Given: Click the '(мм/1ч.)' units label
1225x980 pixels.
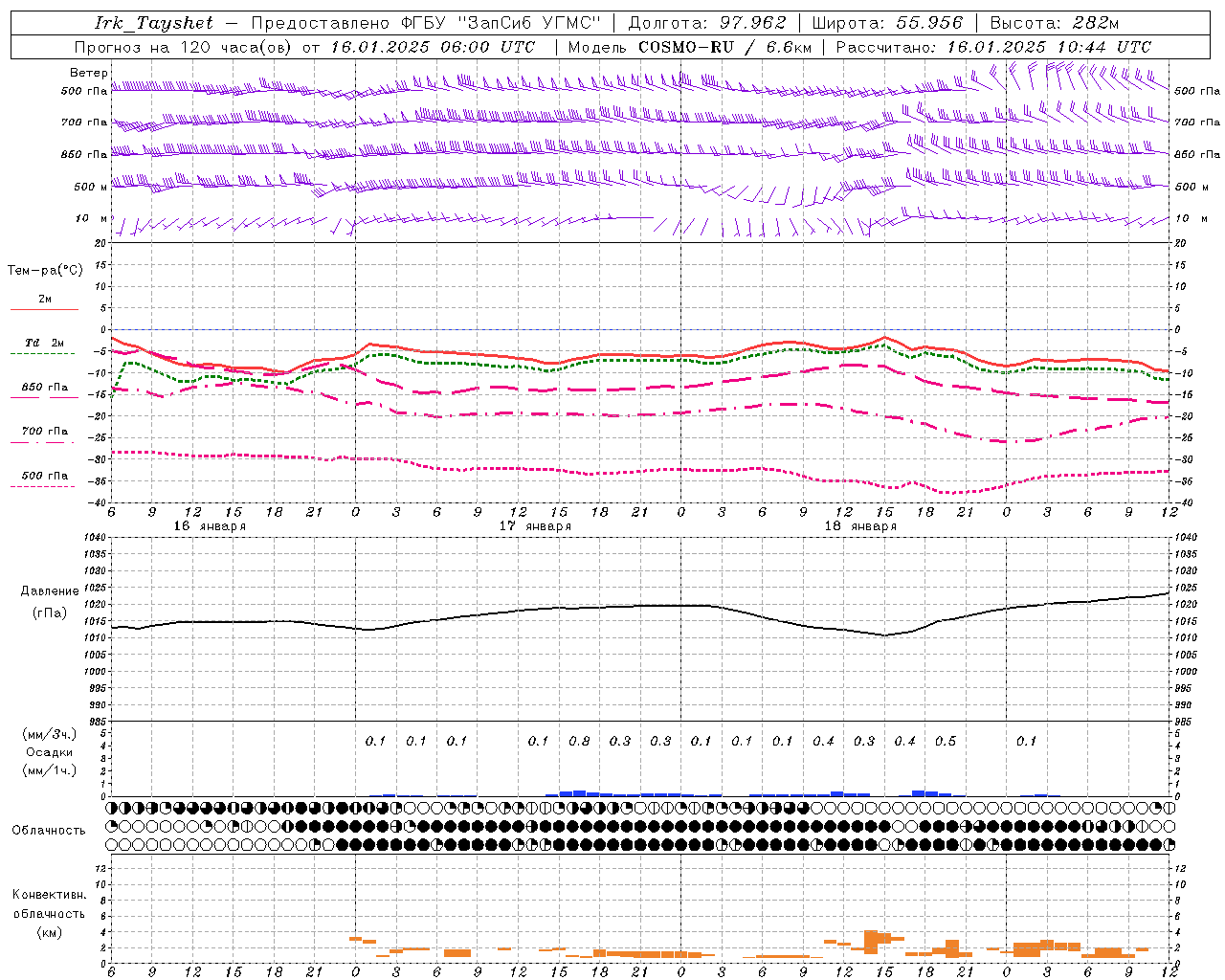Looking at the screenshot, I should click(51, 770).
